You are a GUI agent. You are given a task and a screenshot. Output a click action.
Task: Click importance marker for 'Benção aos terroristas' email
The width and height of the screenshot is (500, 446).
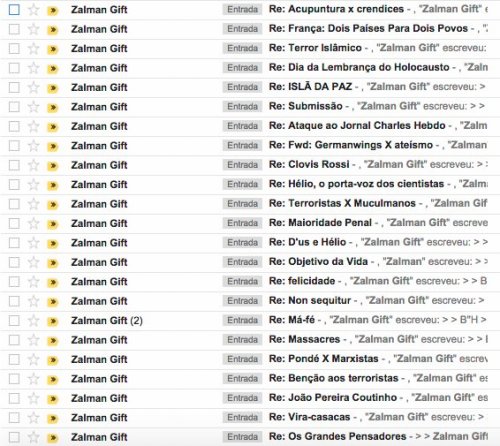pyautogui.click(x=53, y=380)
